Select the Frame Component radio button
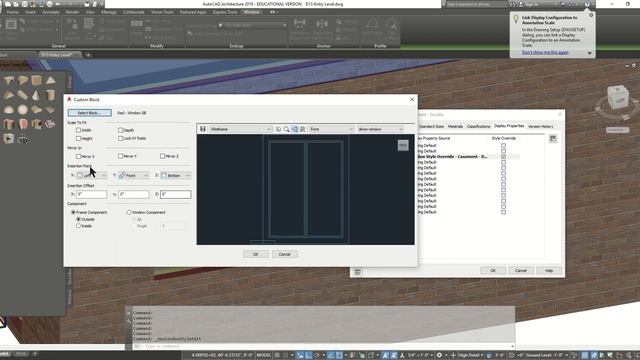The height and width of the screenshot is (360, 640). click(73, 212)
